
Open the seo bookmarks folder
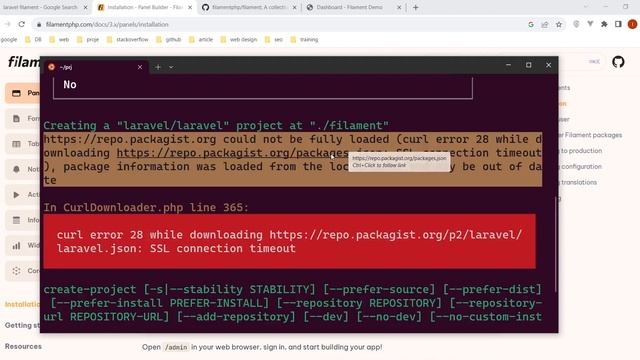click(x=273, y=40)
